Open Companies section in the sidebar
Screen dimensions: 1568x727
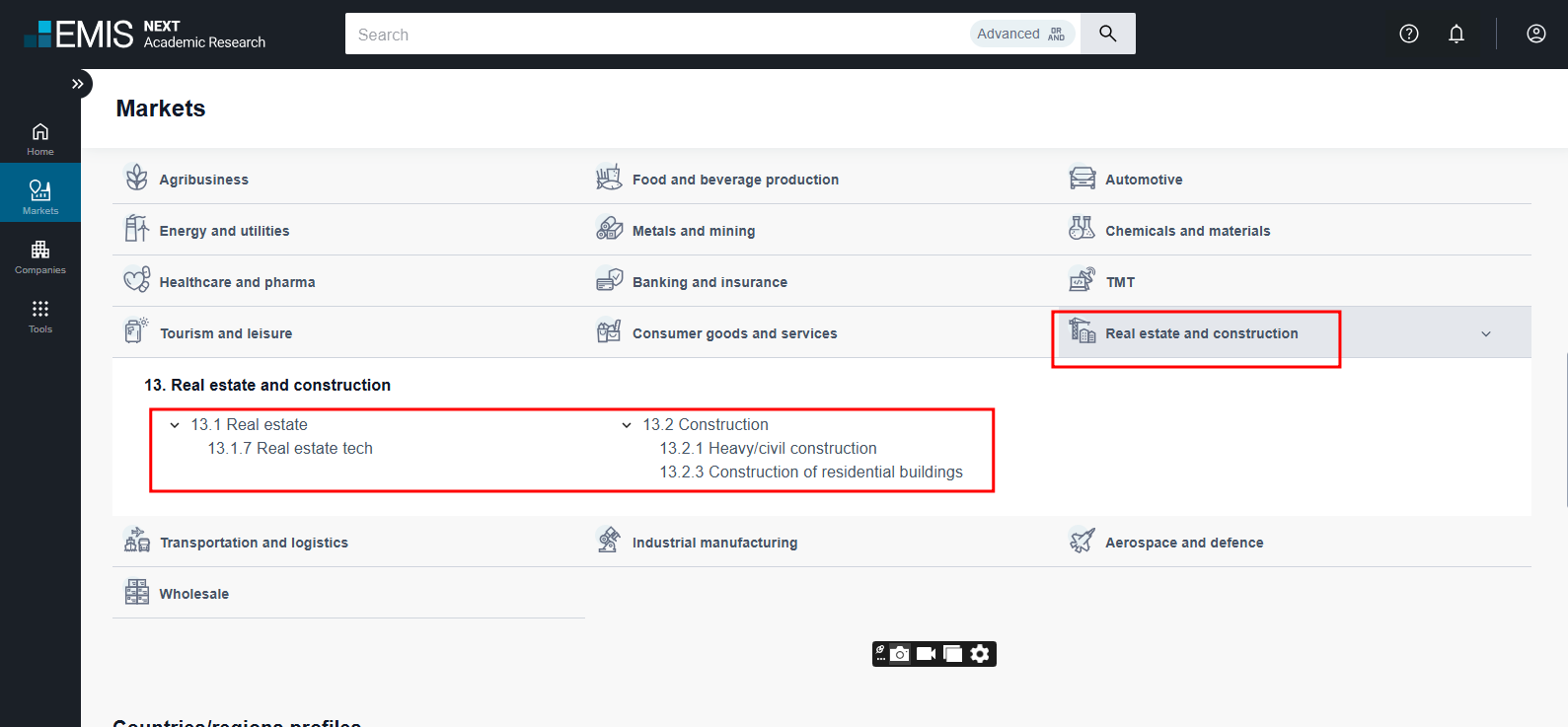40,256
